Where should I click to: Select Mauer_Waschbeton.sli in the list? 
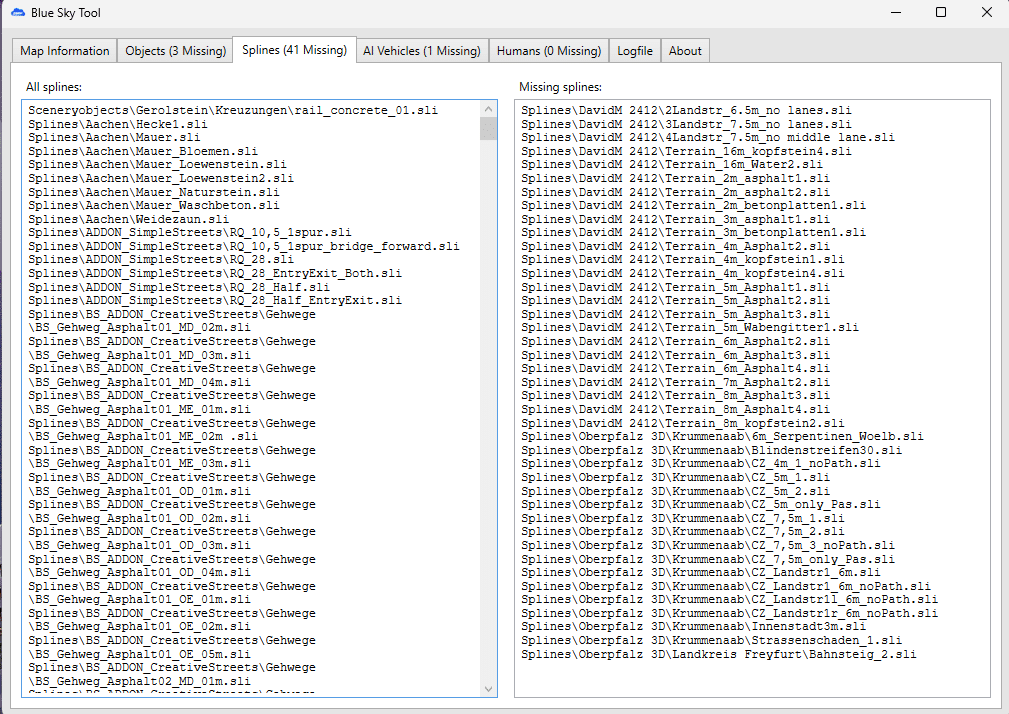pyautogui.click(x=154, y=205)
